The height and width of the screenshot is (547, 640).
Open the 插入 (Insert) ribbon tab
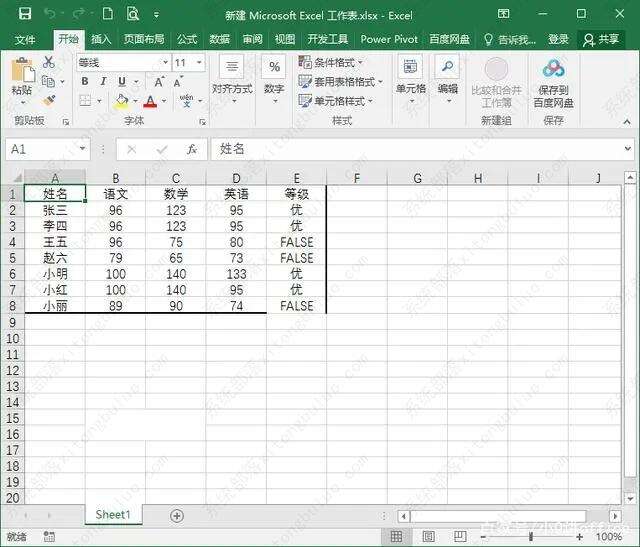(101, 39)
